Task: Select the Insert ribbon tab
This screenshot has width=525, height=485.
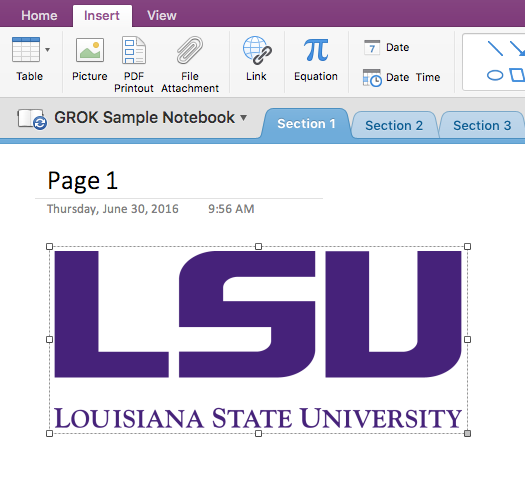Action: (x=102, y=15)
